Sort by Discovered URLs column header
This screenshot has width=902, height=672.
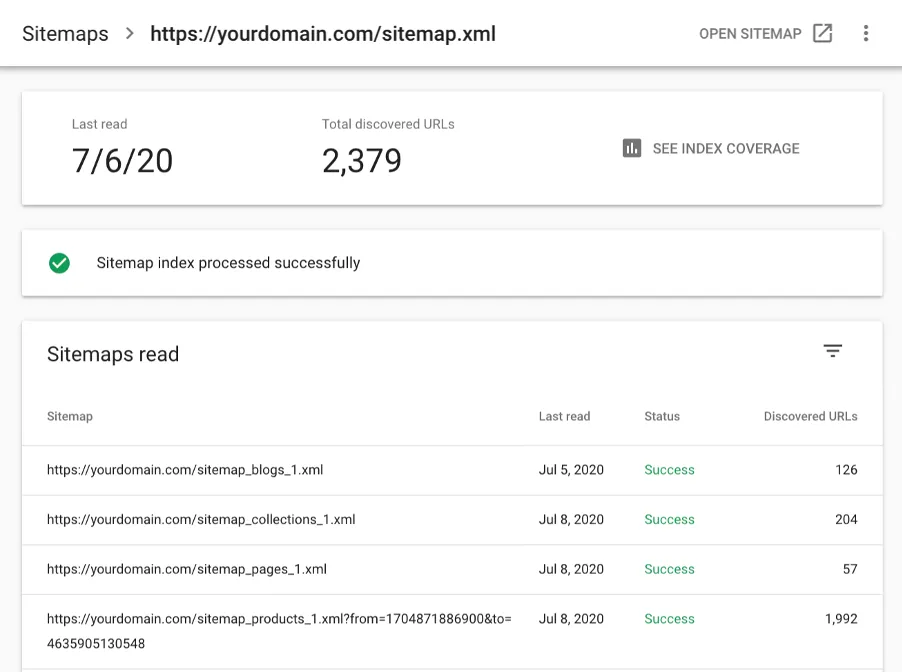[x=810, y=417]
